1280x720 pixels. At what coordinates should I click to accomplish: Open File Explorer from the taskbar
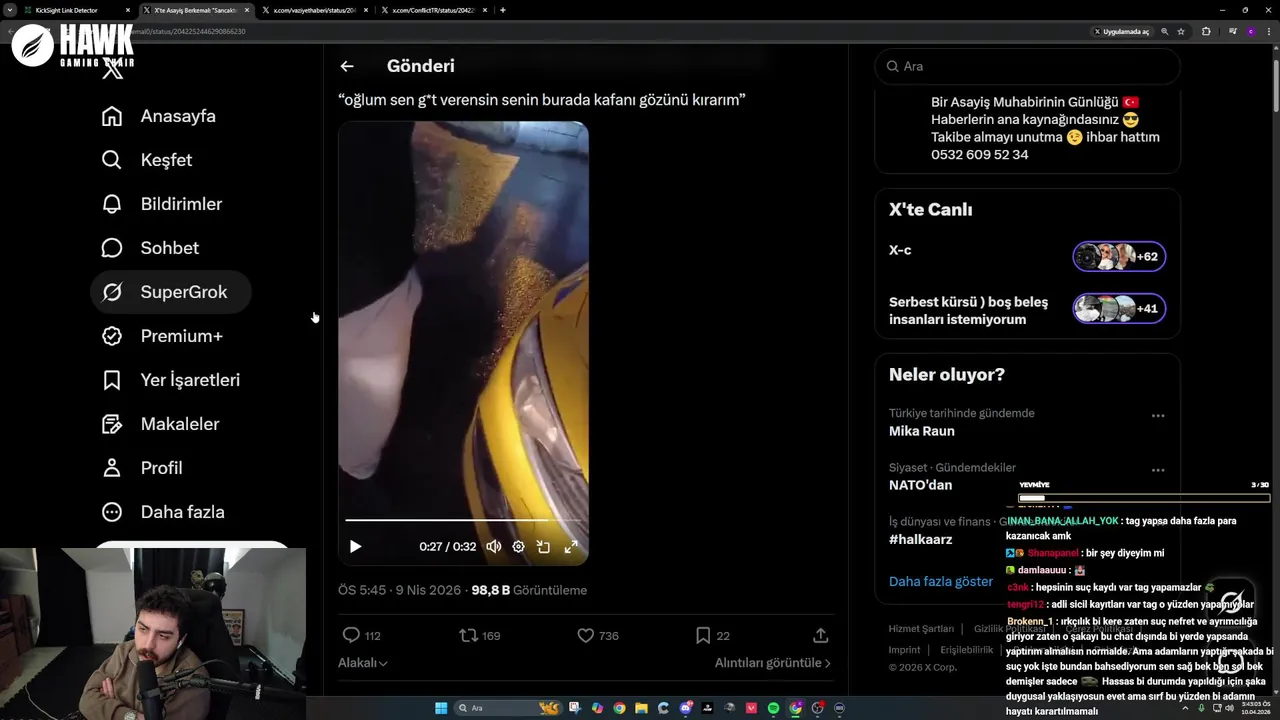(x=641, y=708)
